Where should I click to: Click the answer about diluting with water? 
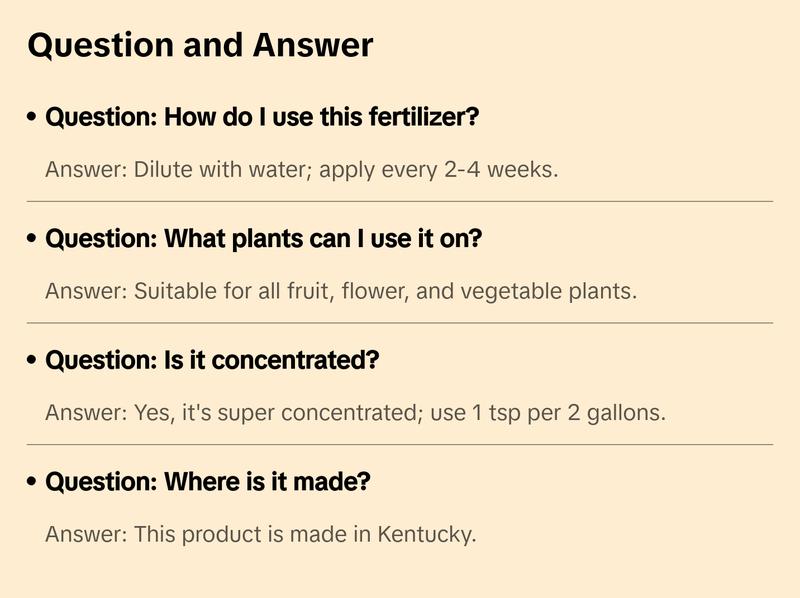click(x=301, y=170)
